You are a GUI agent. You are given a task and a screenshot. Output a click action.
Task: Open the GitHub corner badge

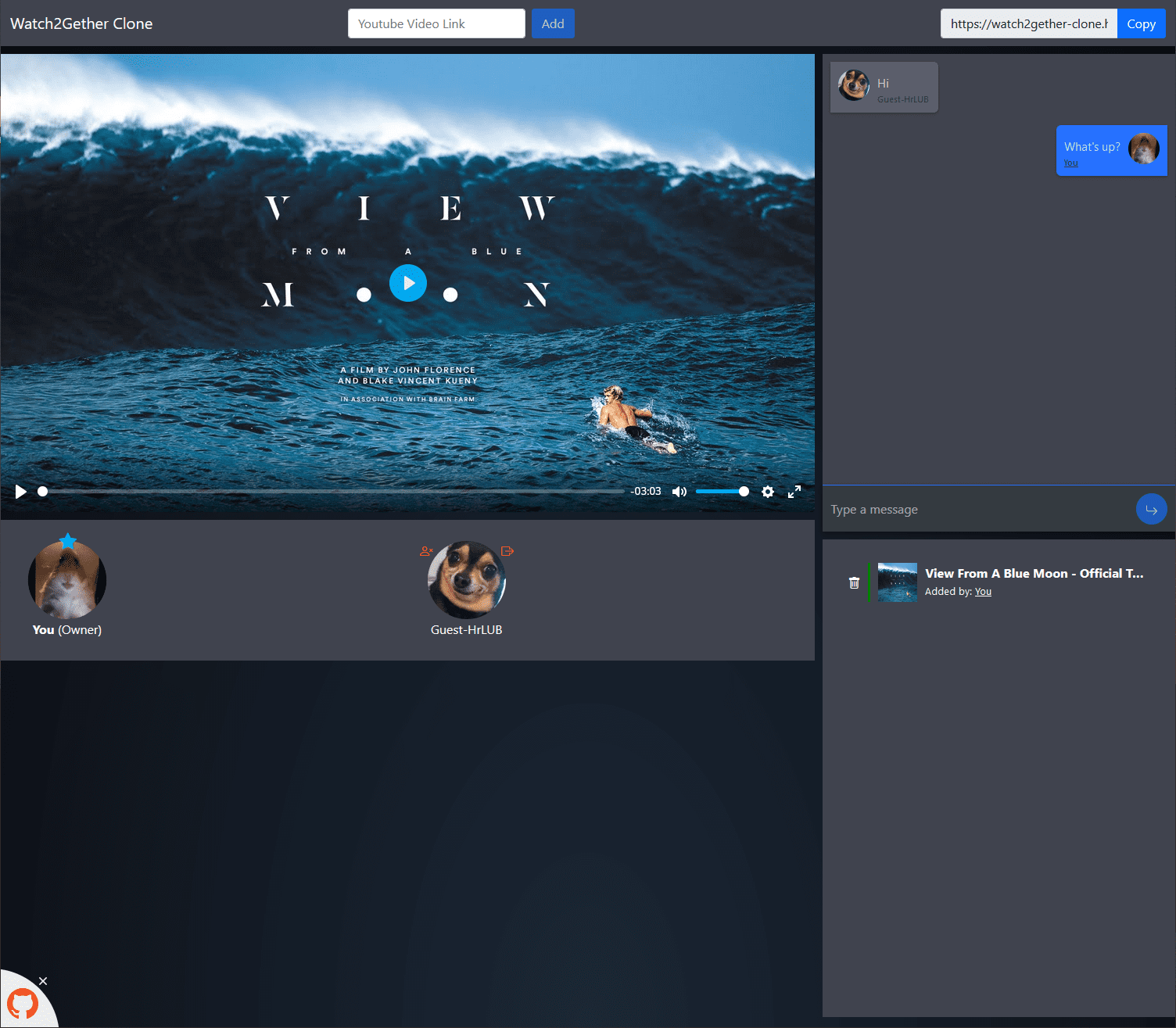pyautogui.click(x=23, y=1005)
